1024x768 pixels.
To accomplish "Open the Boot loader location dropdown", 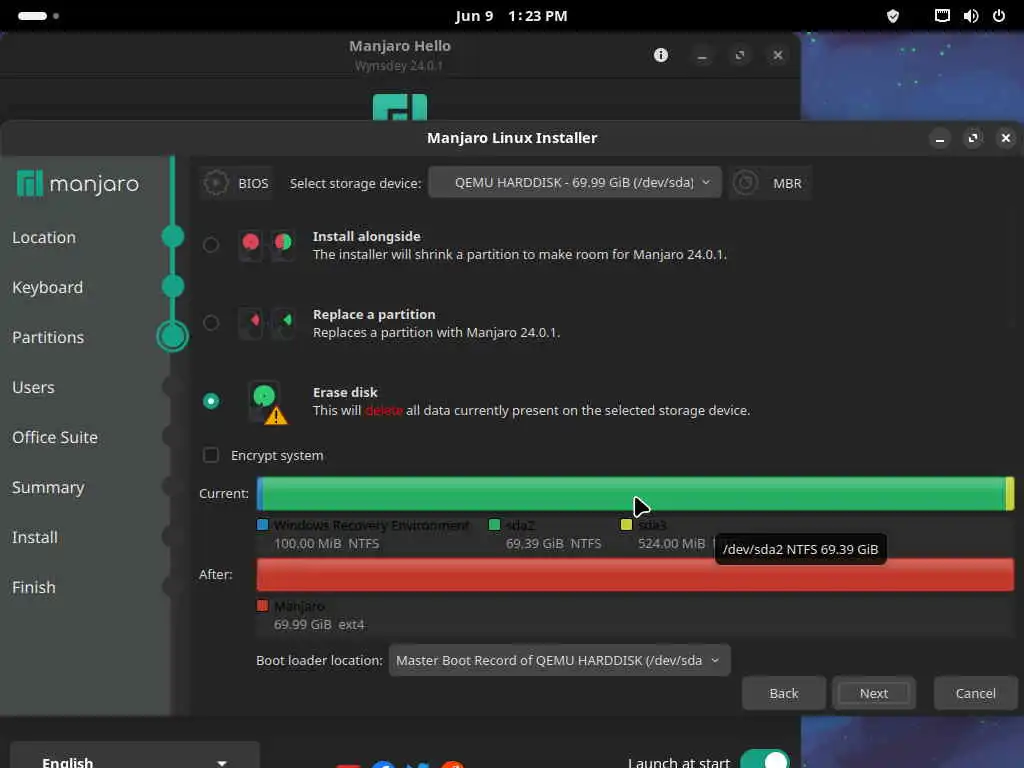I will [560, 660].
